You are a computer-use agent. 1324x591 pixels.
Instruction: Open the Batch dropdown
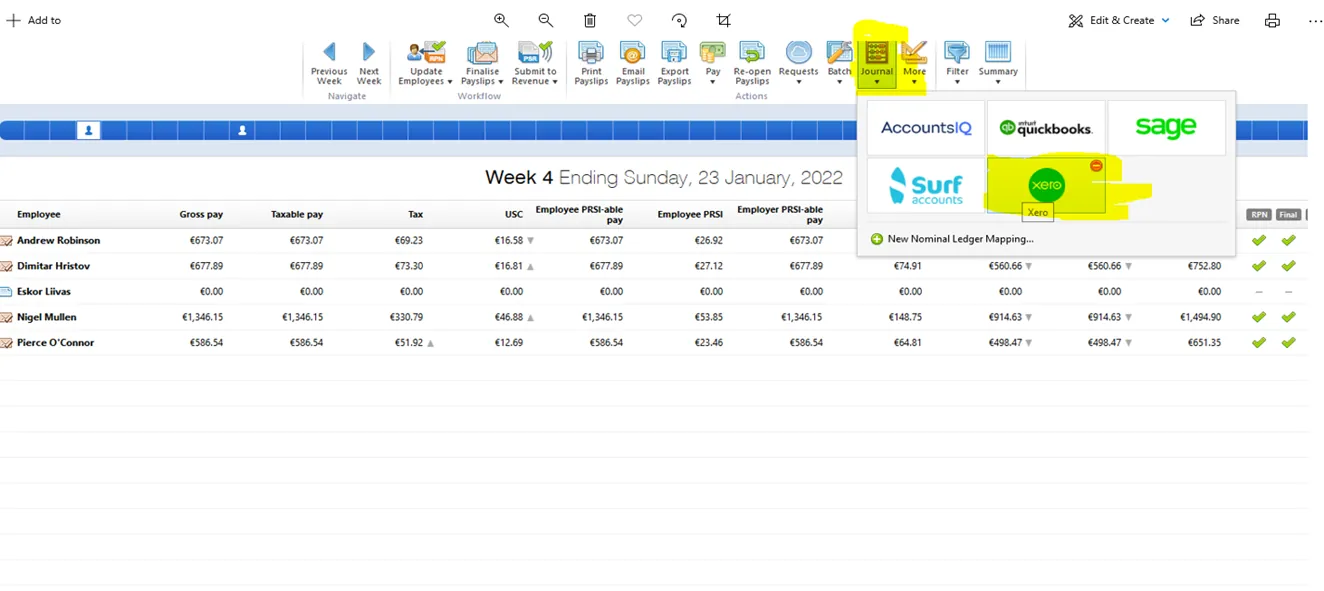click(840, 63)
